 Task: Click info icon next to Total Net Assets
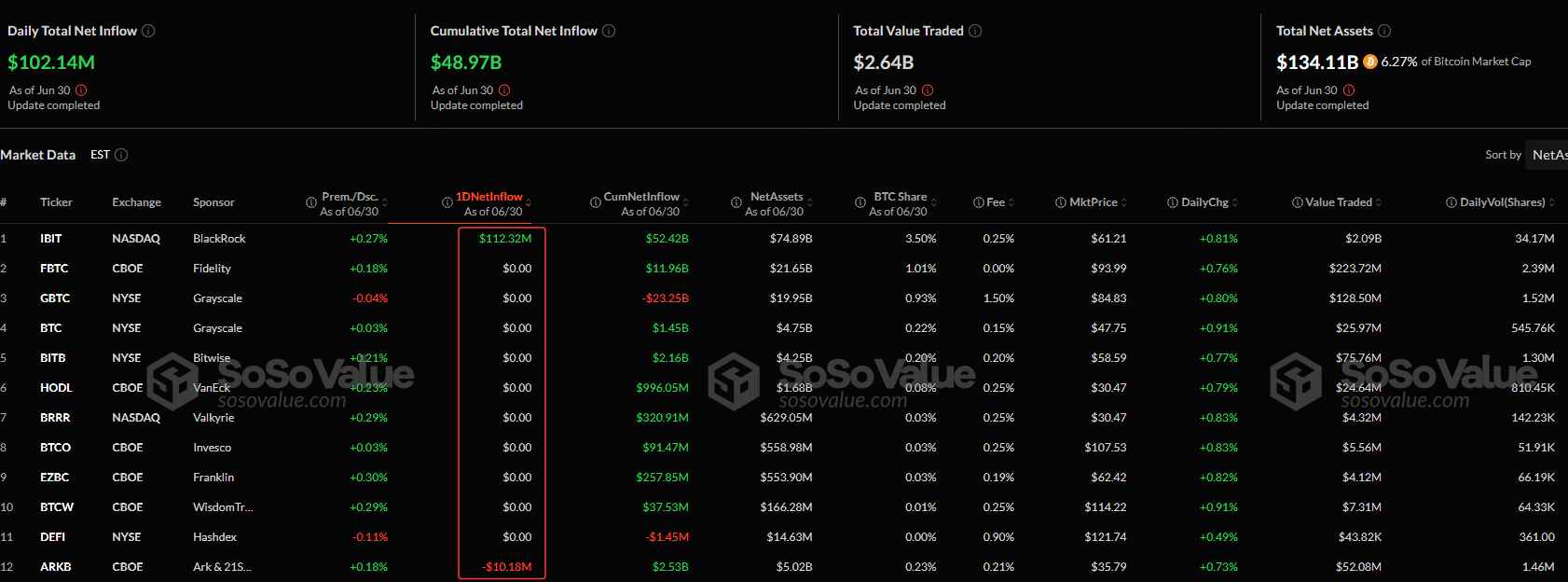pos(1384,31)
